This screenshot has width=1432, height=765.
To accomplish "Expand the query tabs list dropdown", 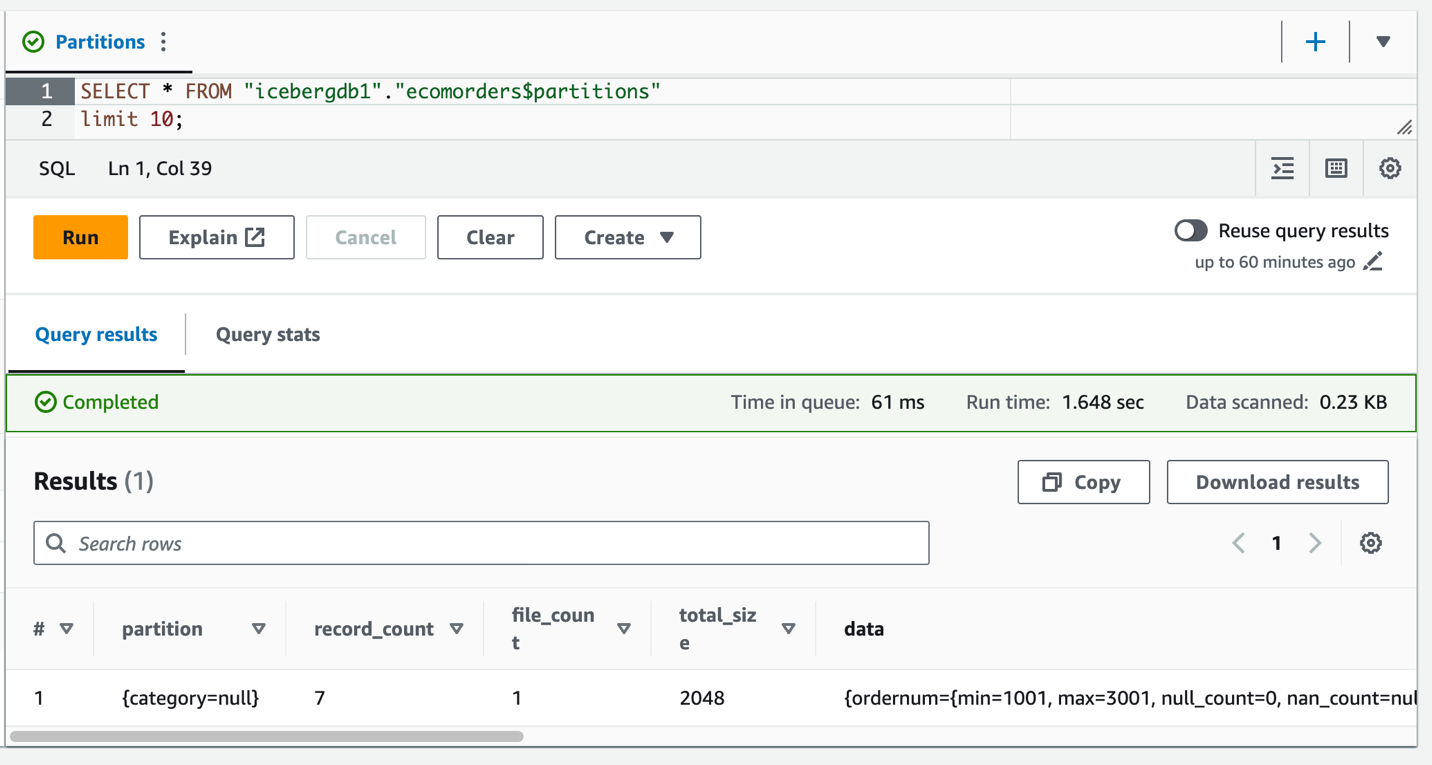I will 1383,42.
